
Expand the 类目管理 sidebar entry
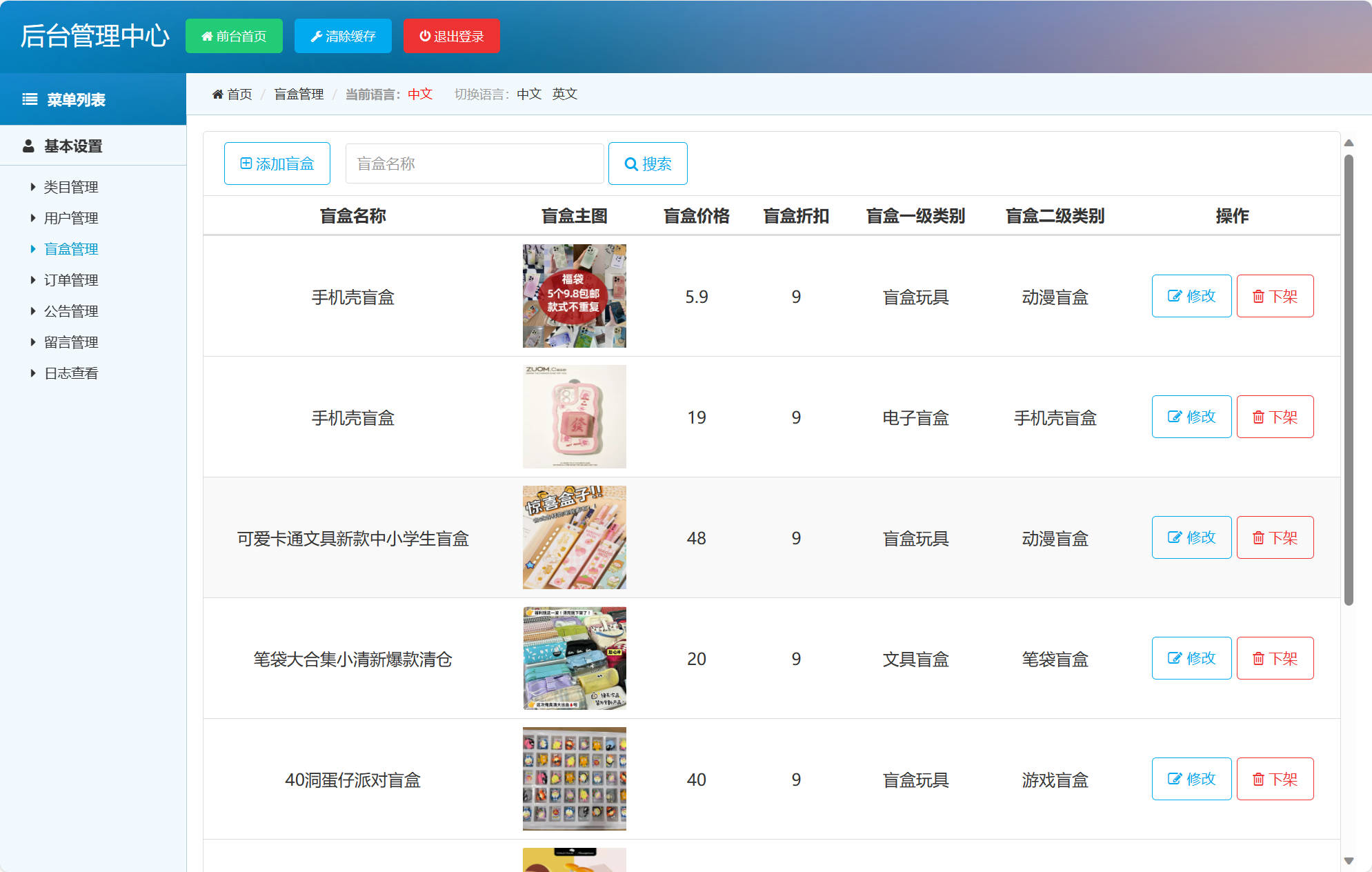tap(71, 186)
